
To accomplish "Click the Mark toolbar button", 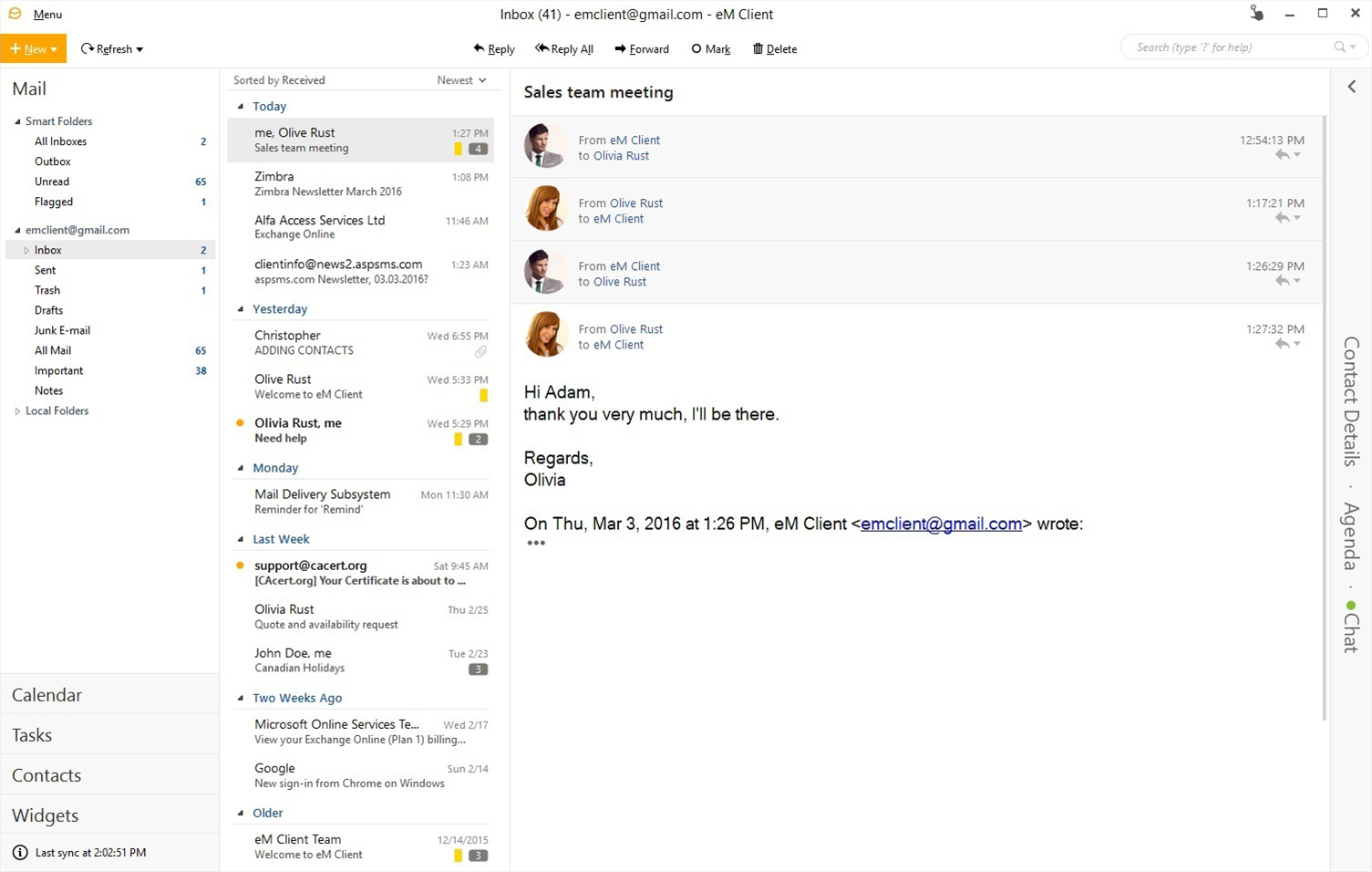I will pyautogui.click(x=711, y=49).
